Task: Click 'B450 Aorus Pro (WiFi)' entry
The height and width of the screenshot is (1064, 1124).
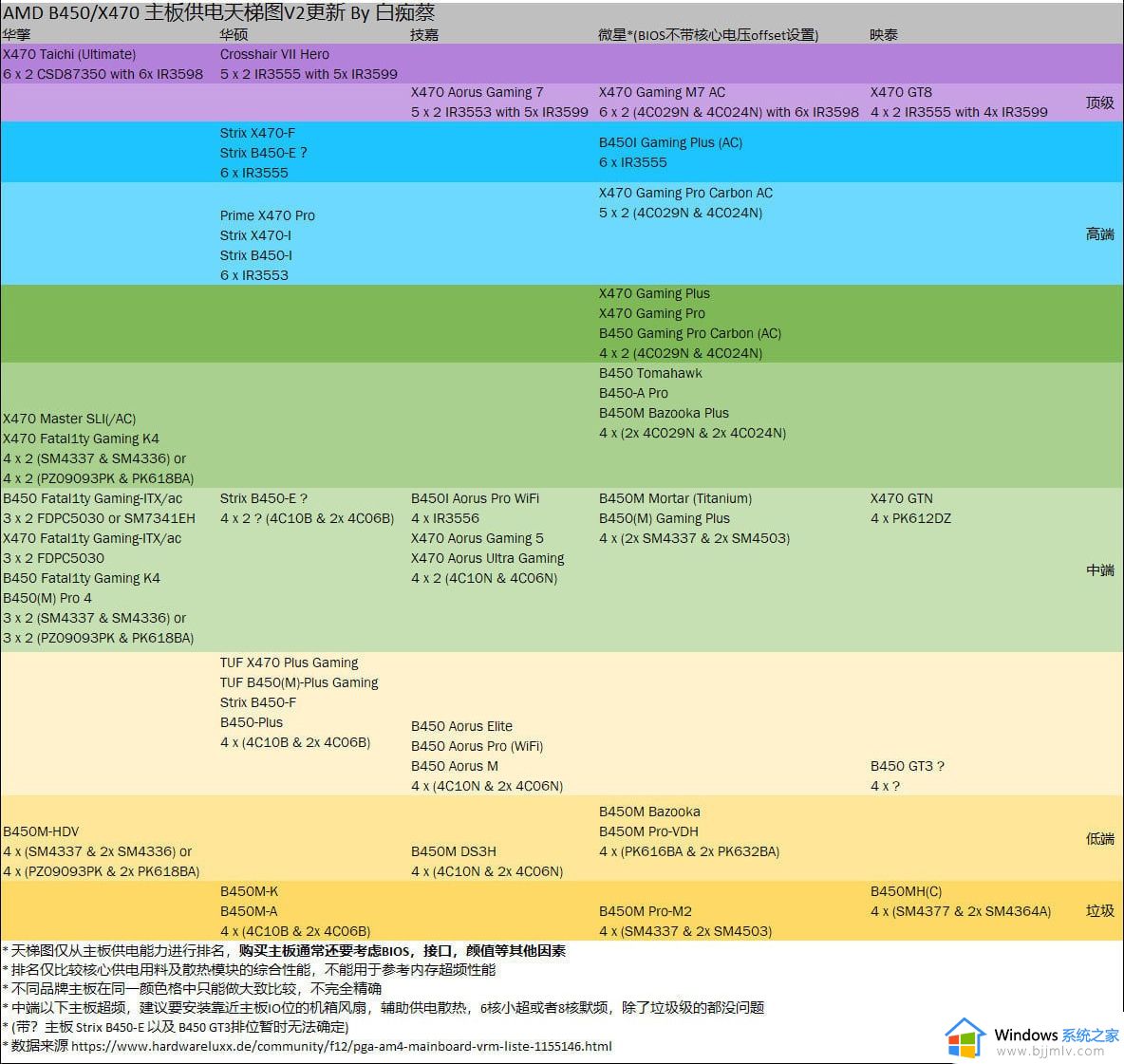Action: pos(478,747)
